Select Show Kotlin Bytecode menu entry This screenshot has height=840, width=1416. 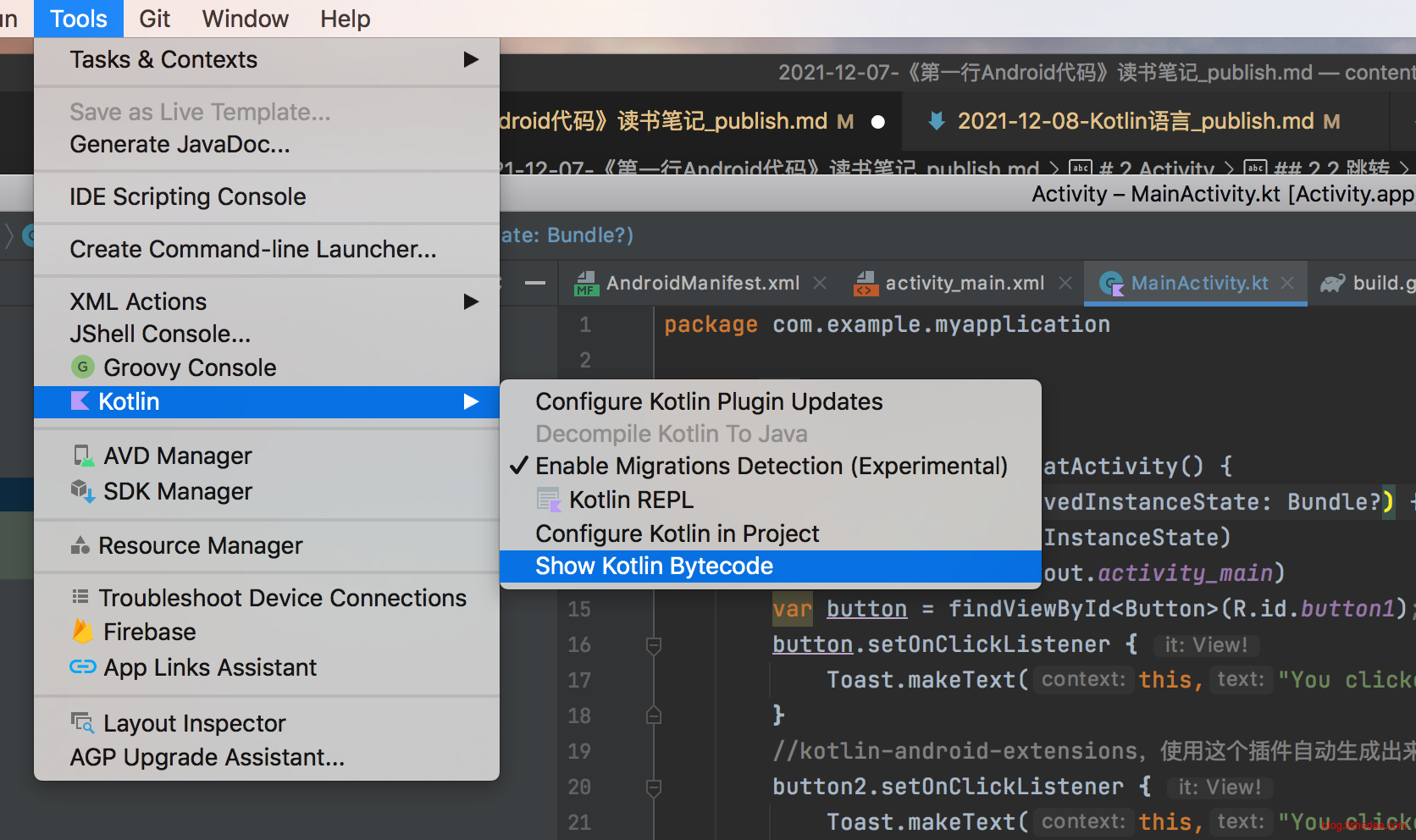pyautogui.click(x=654, y=566)
